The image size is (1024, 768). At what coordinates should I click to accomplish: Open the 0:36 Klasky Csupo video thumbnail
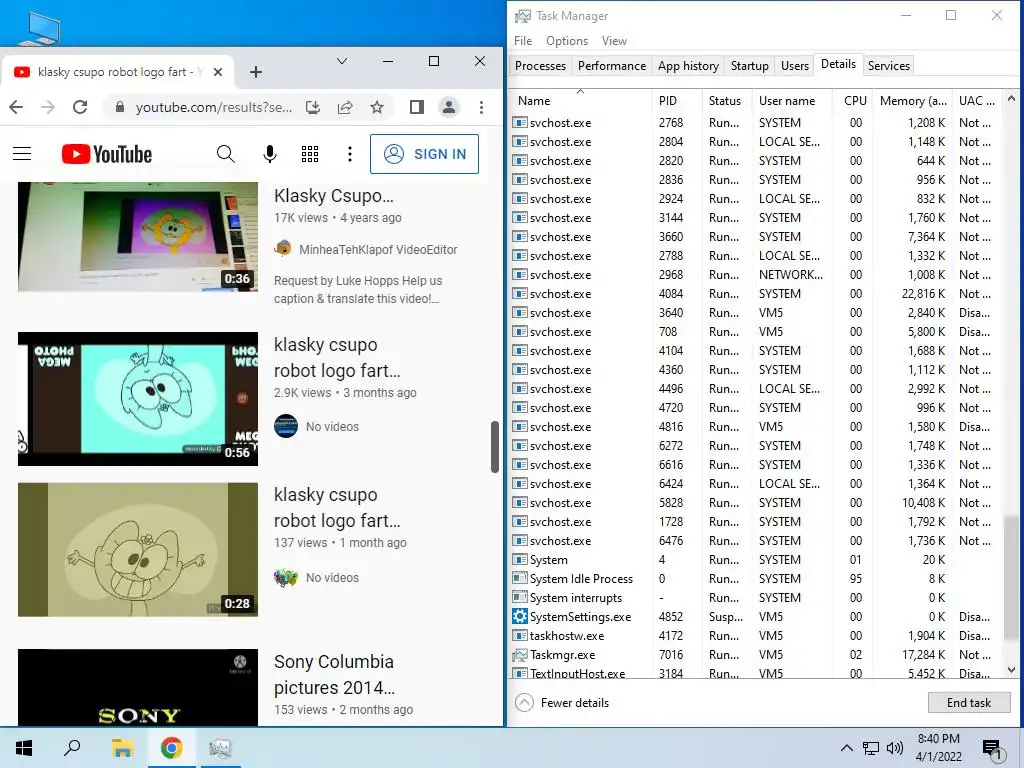tap(138, 236)
